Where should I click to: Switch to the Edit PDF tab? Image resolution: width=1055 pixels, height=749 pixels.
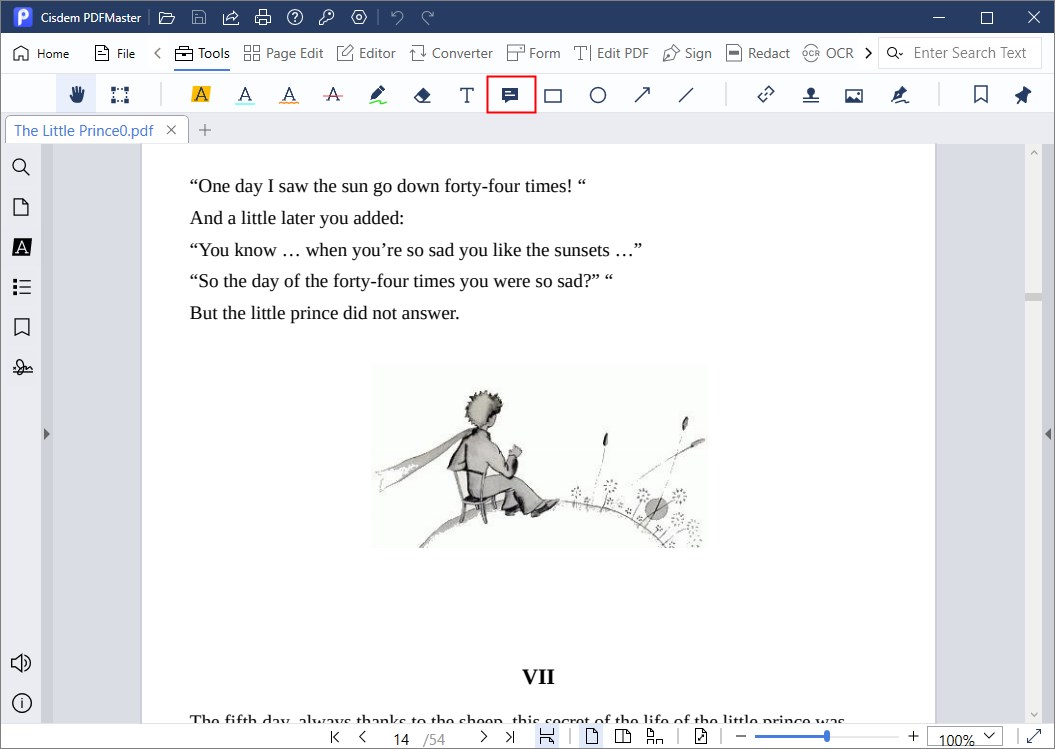click(x=611, y=53)
